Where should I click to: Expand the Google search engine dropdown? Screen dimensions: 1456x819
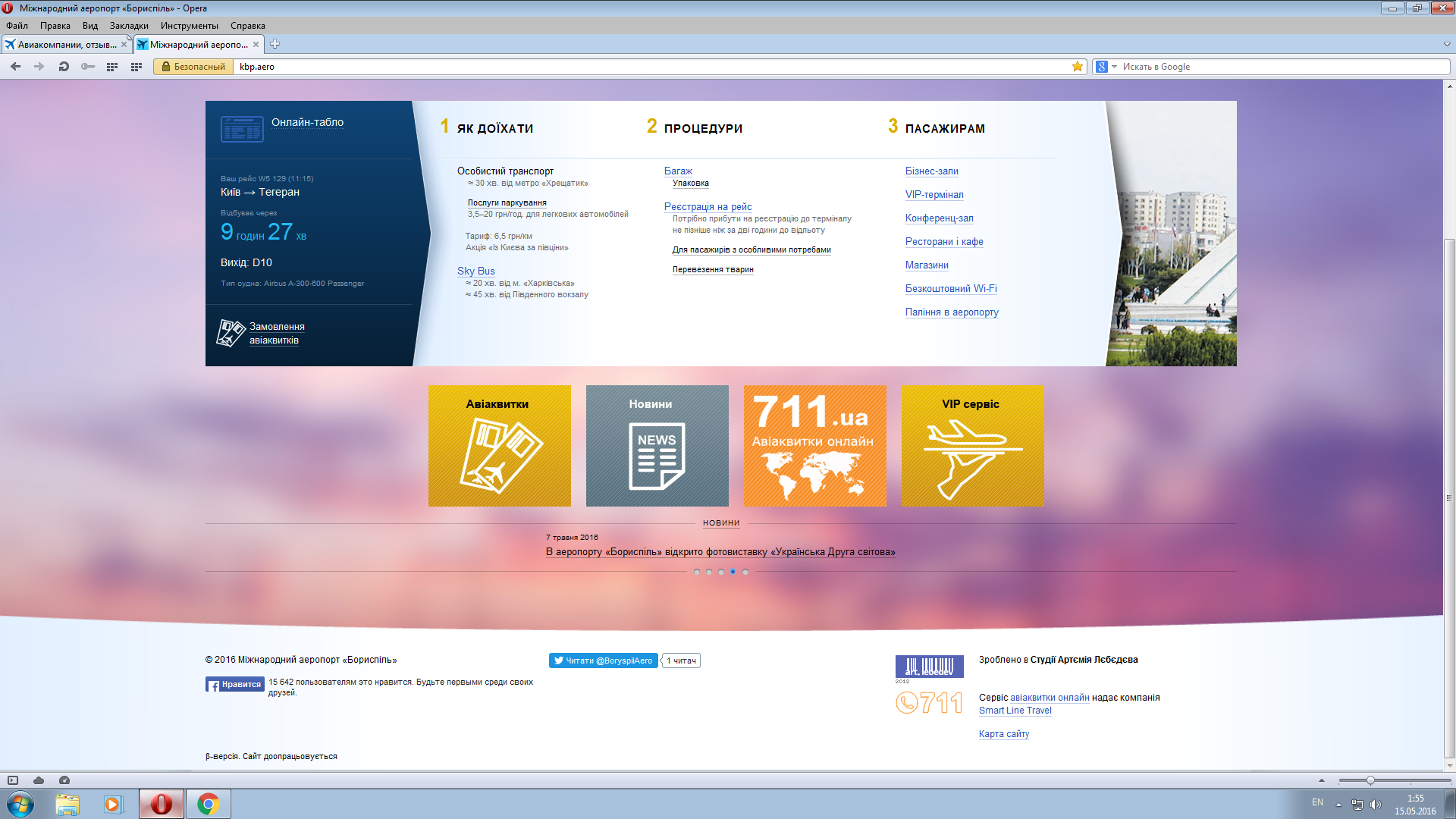click(x=1114, y=67)
